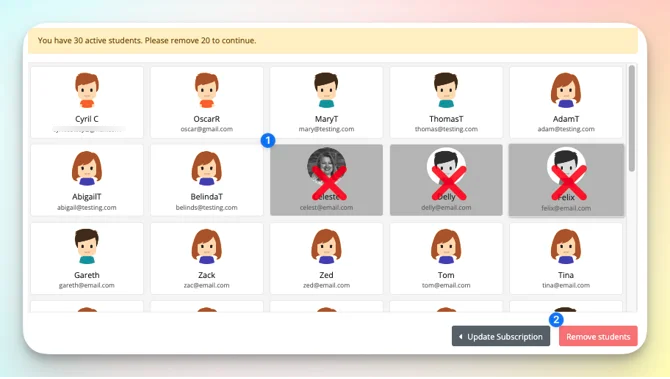Unmark Celeste from removal
The width and height of the screenshot is (670, 379).
[x=326, y=180]
